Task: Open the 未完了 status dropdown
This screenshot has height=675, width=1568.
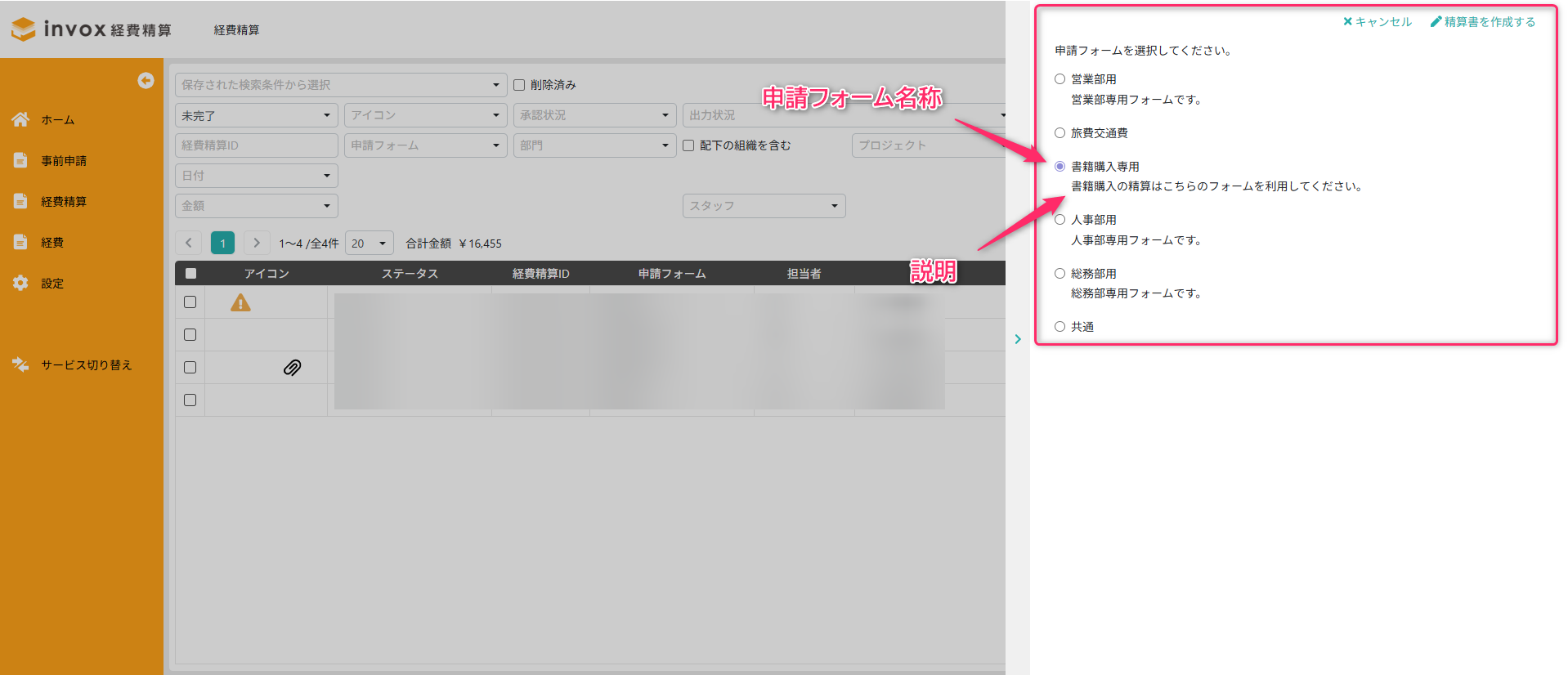Action: pos(256,115)
